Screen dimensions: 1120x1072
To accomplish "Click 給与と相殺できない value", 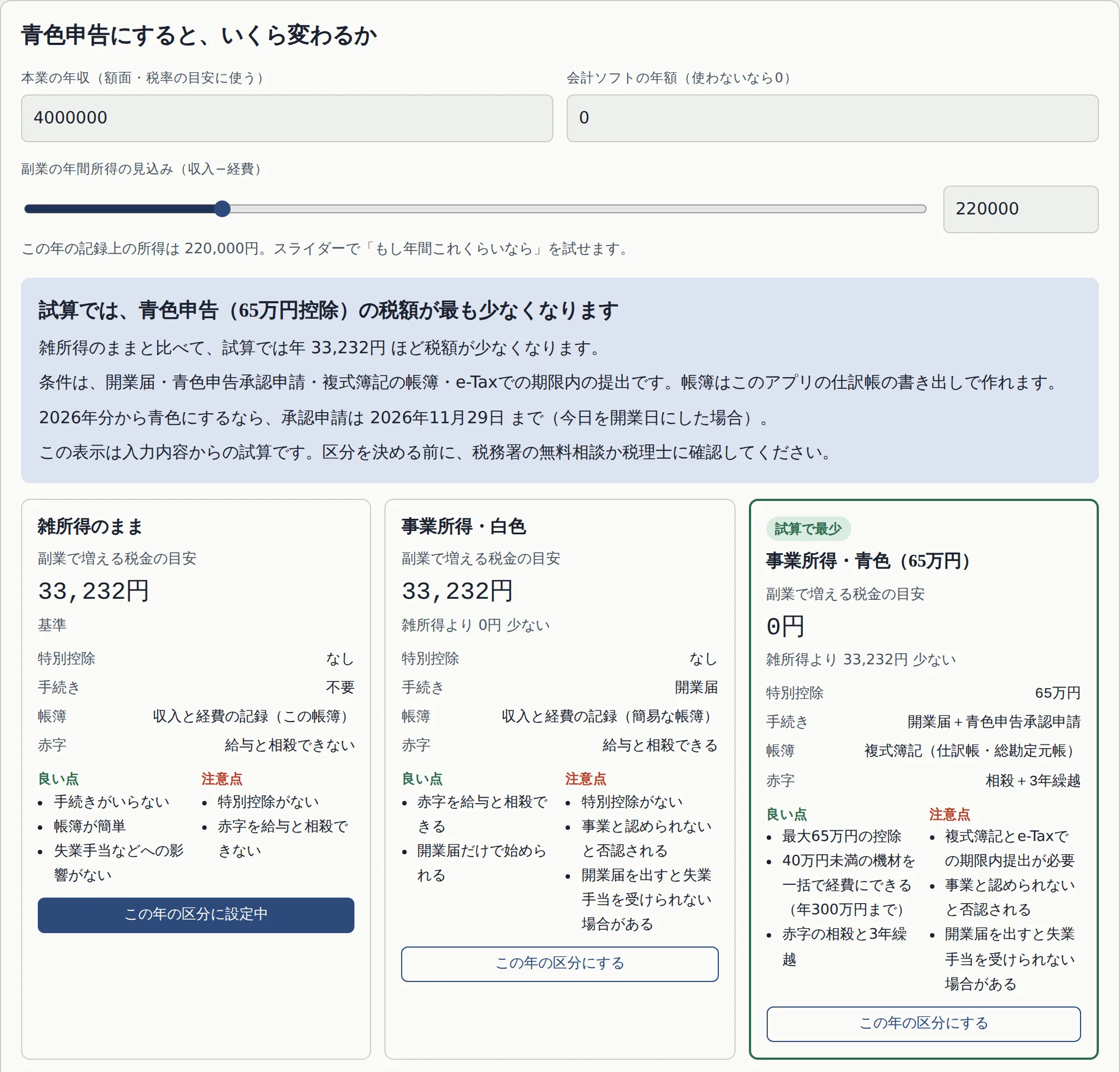I will 289,745.
